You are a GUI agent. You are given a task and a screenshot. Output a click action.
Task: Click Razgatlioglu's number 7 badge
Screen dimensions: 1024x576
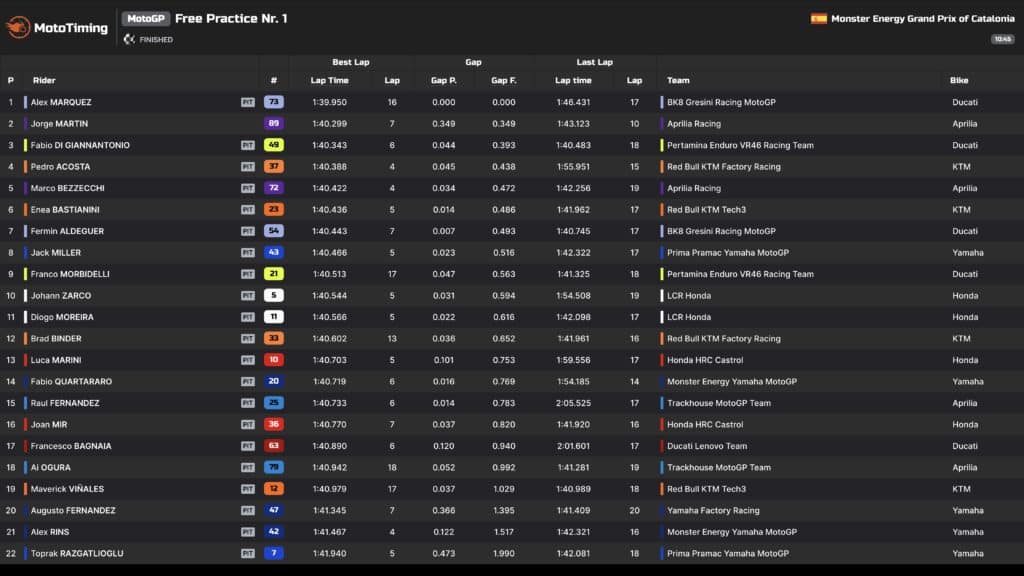tap(274, 554)
